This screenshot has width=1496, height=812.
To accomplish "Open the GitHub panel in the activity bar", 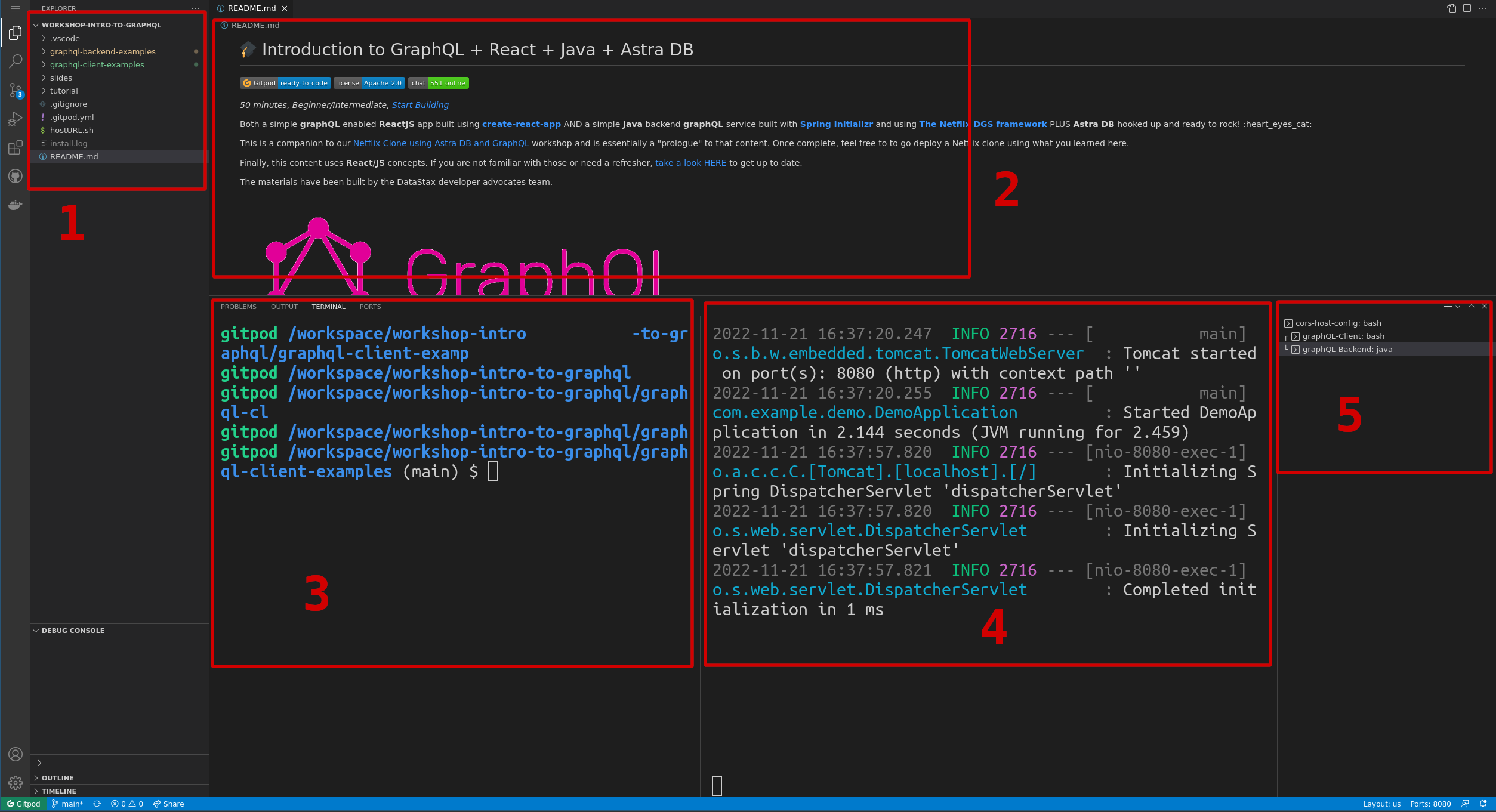I will coord(16,176).
